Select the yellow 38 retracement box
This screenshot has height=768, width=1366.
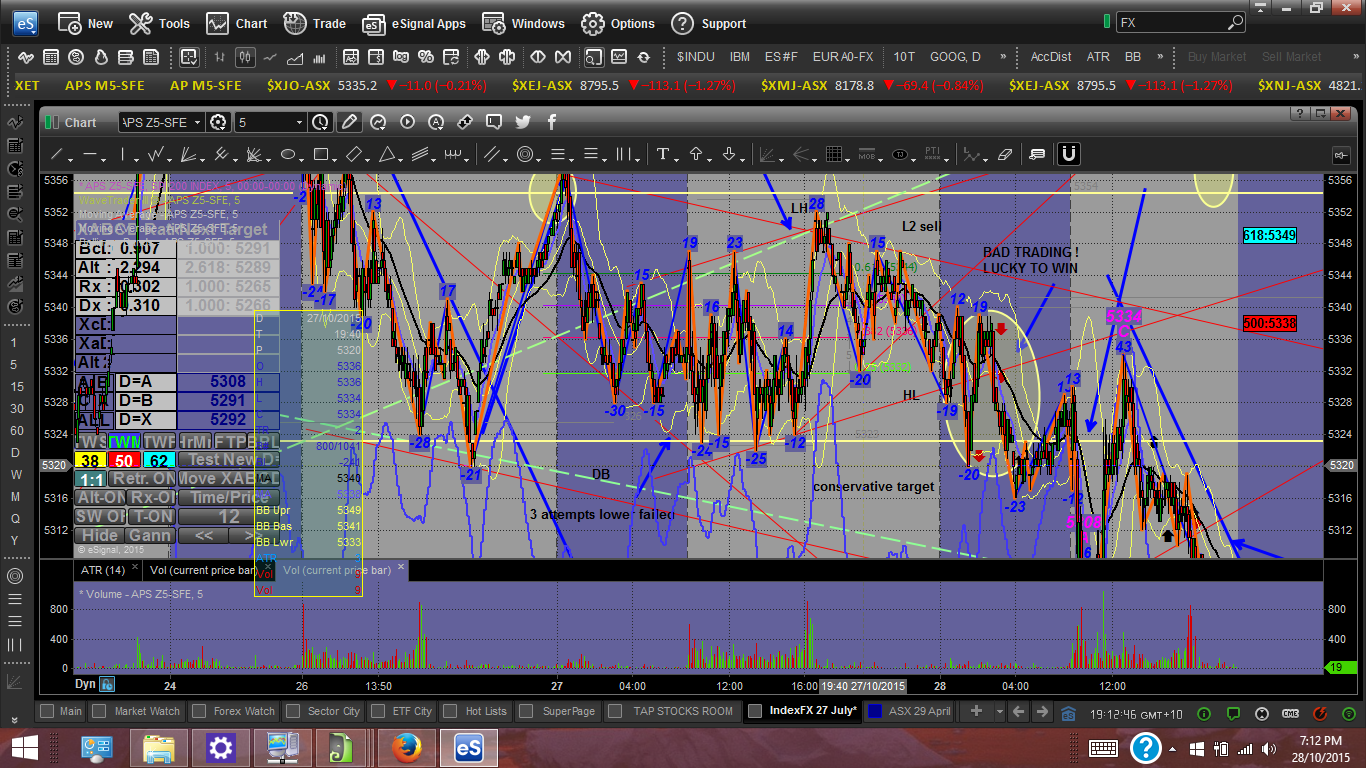90,460
